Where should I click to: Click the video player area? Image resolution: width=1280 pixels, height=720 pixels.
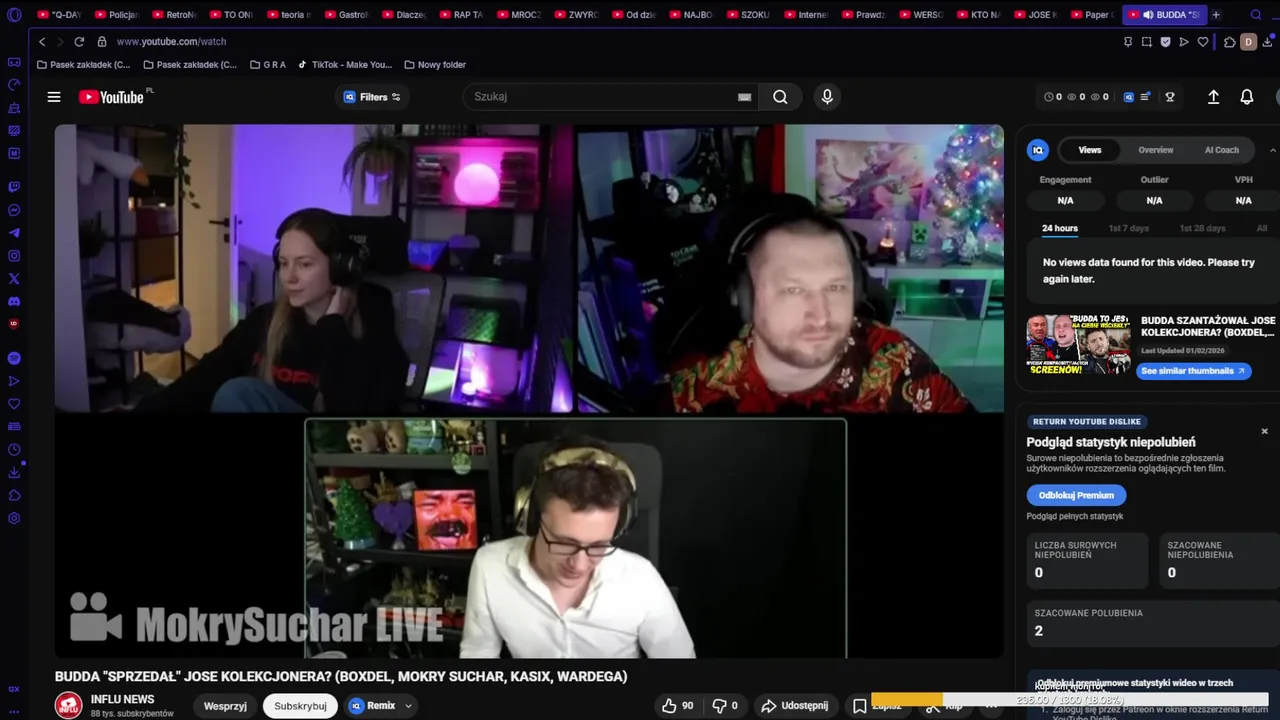coord(529,391)
